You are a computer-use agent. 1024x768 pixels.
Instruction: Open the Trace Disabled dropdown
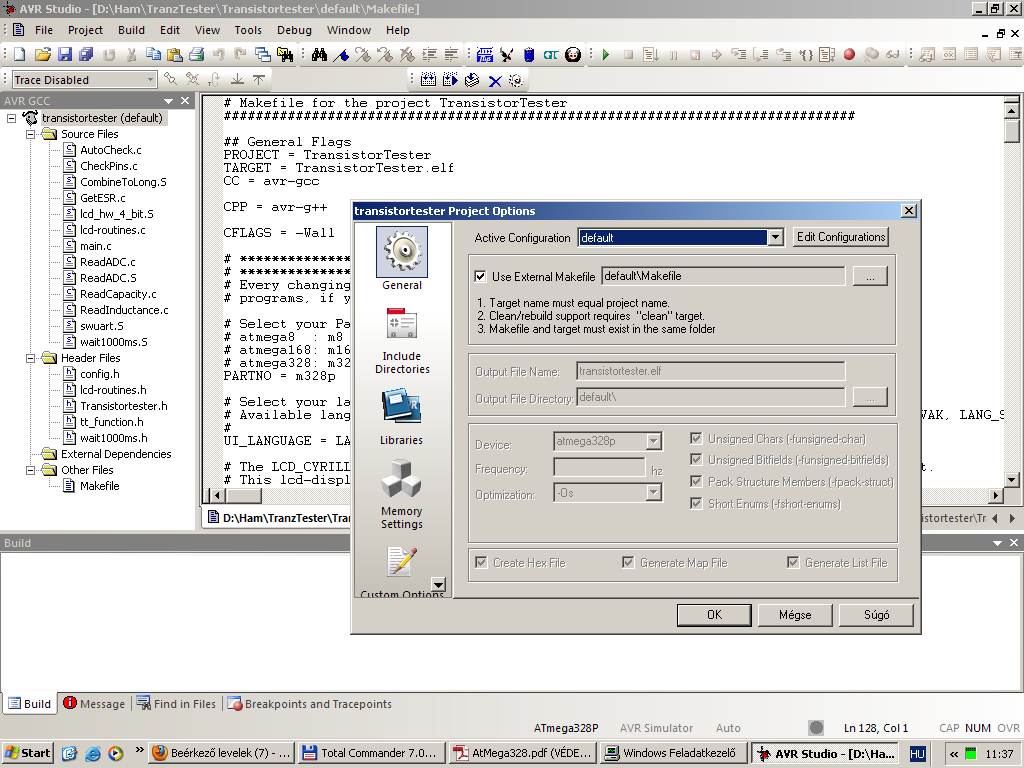coord(150,80)
